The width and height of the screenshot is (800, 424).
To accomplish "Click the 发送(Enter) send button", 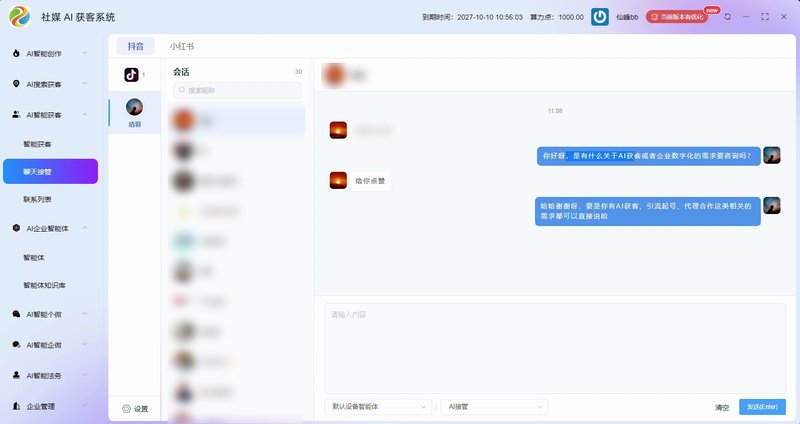I will click(762, 407).
